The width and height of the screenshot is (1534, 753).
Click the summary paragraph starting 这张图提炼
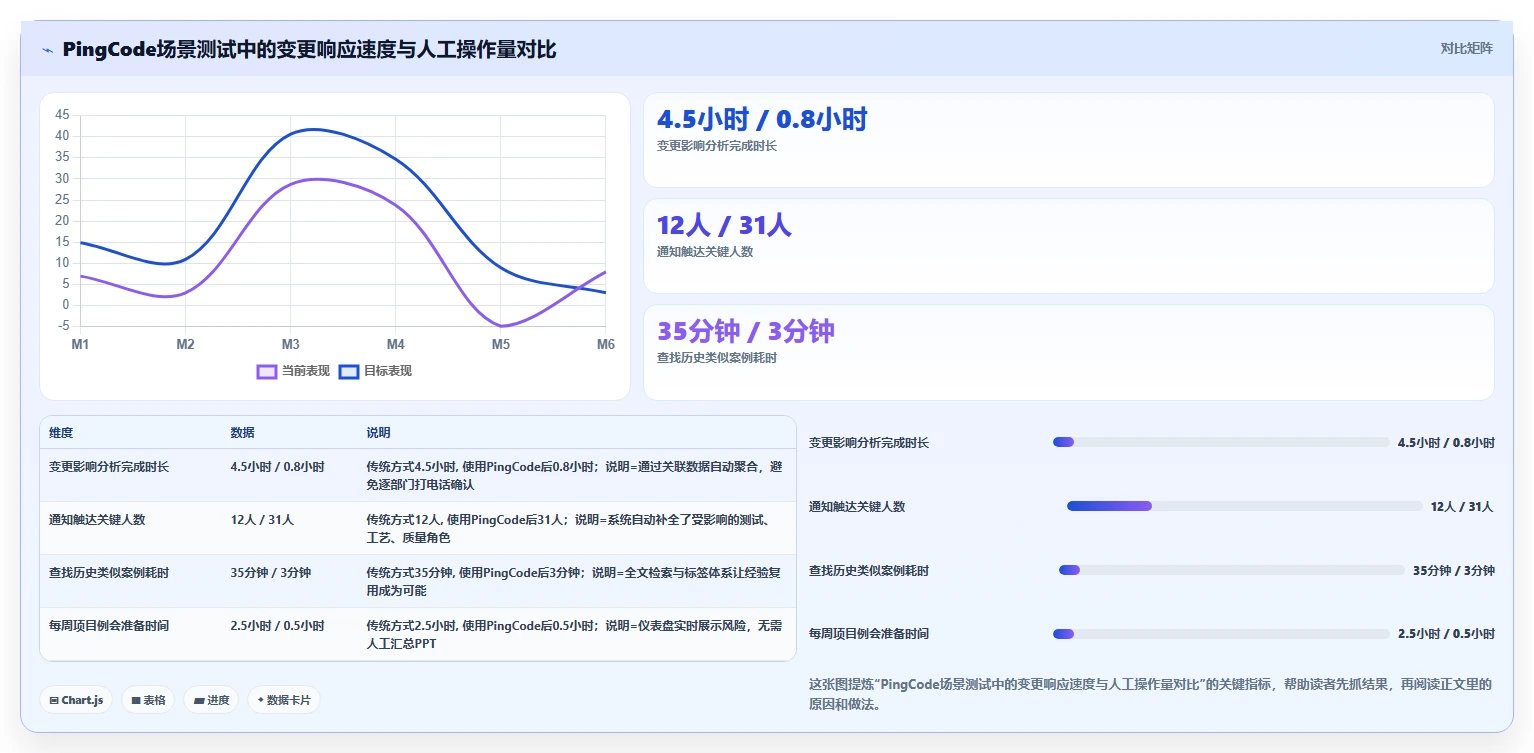pos(1150,694)
